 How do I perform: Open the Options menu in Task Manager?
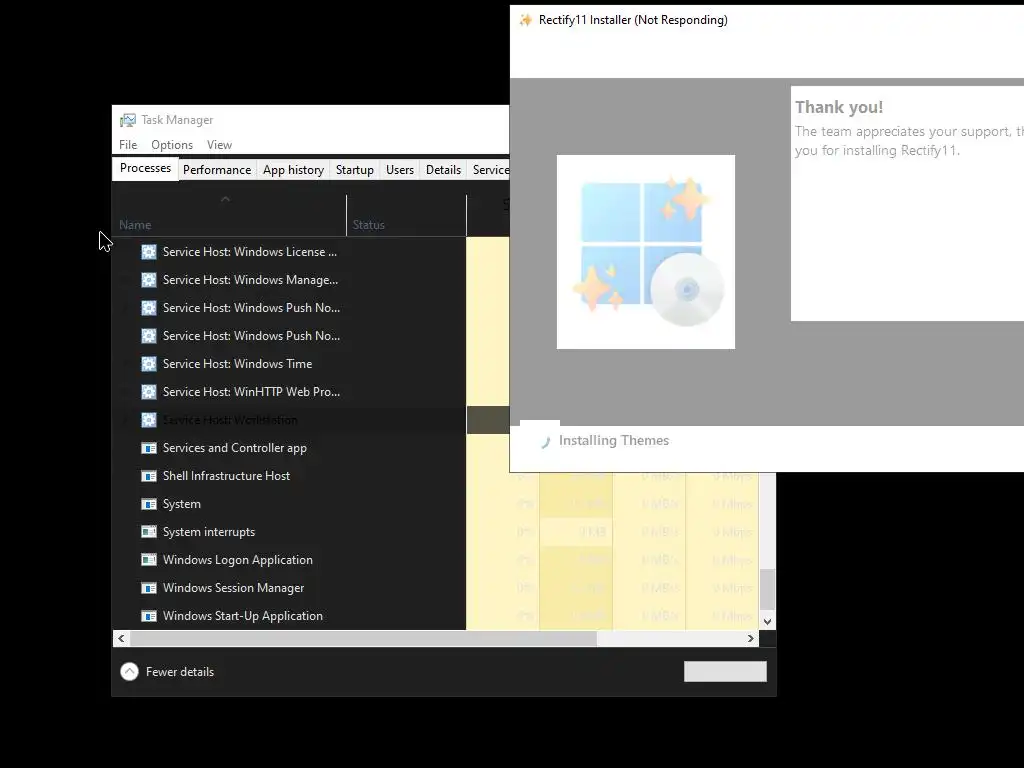172,145
